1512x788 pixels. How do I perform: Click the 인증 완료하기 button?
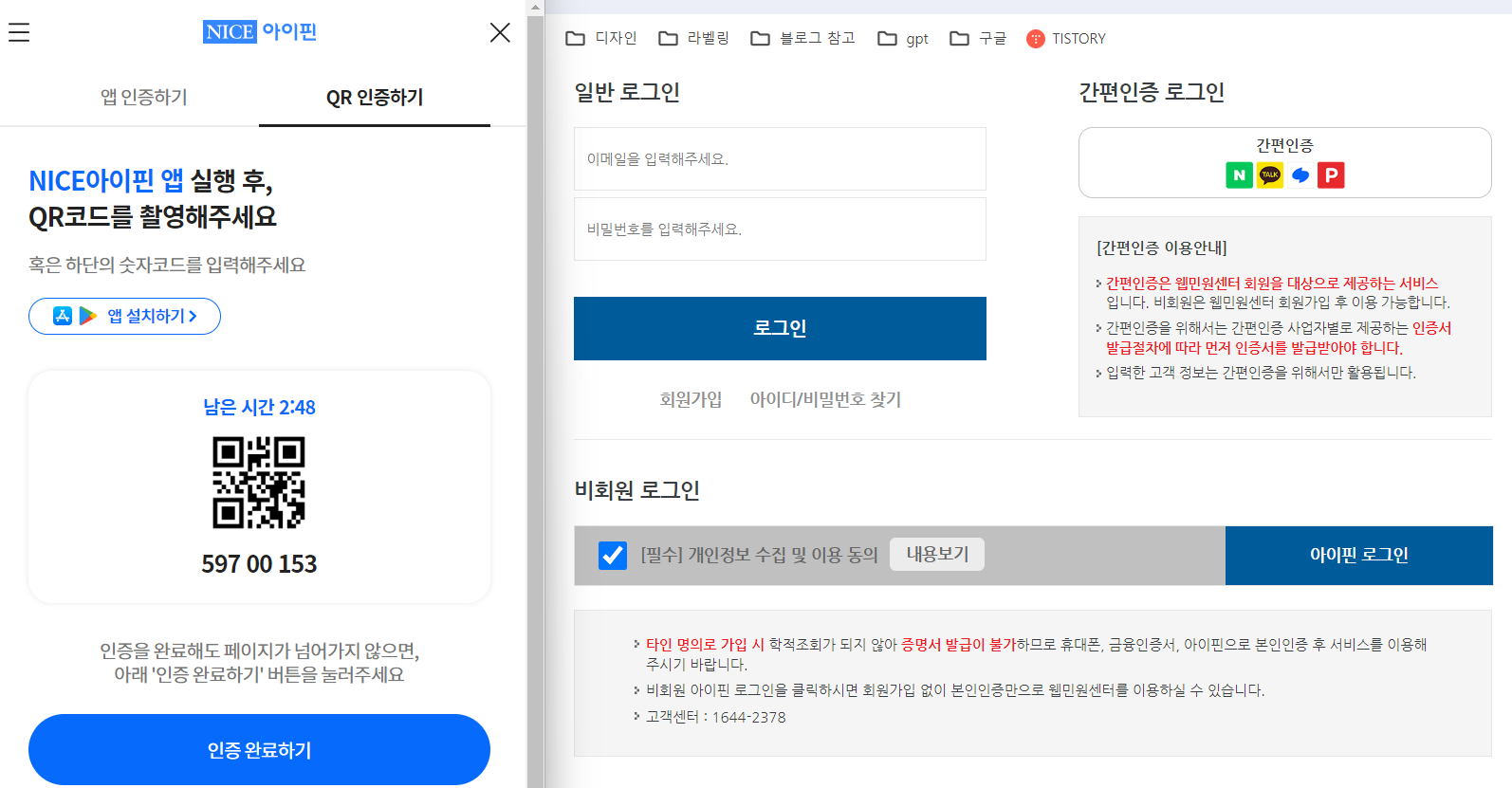tap(259, 750)
